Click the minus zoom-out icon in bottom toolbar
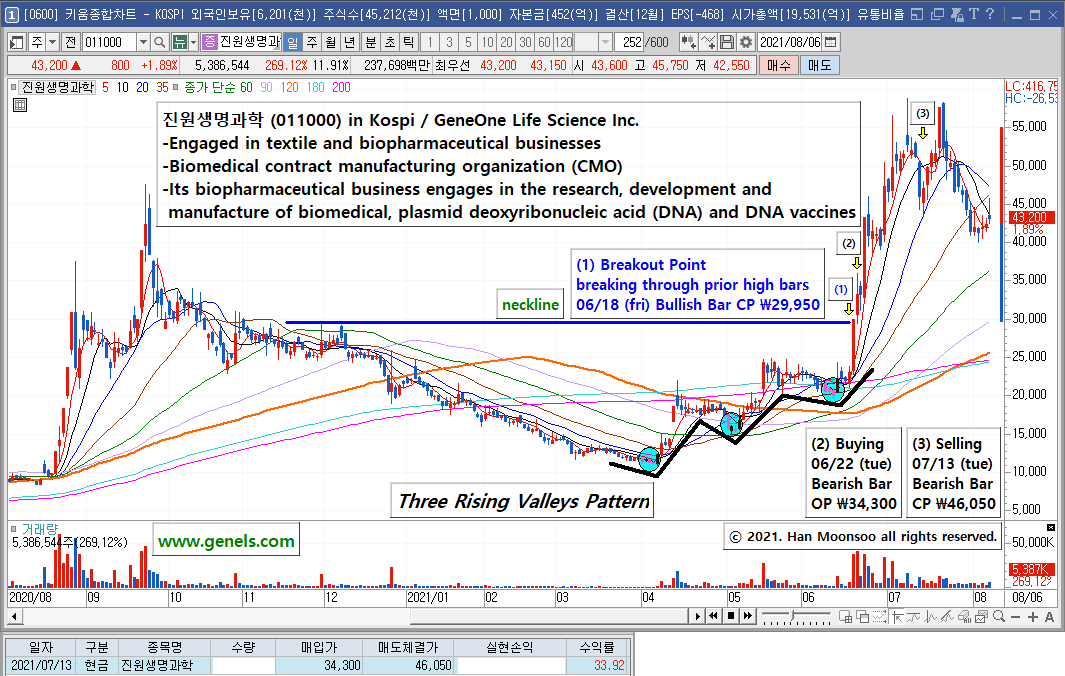The height and width of the screenshot is (676, 1065). 1015,617
